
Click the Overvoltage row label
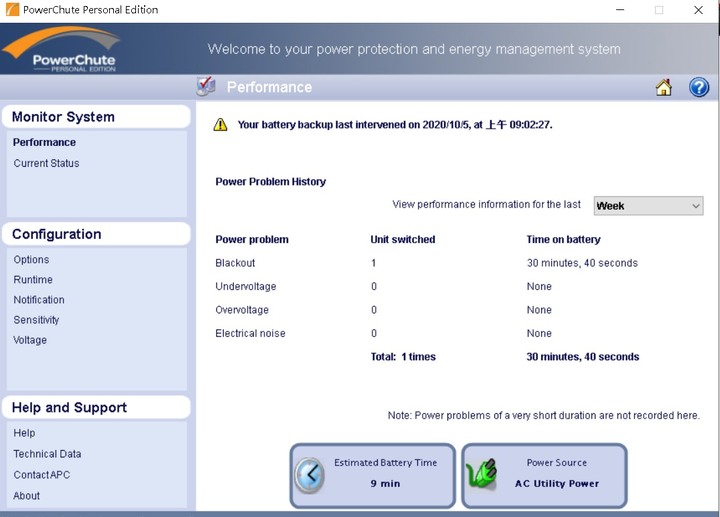point(242,310)
